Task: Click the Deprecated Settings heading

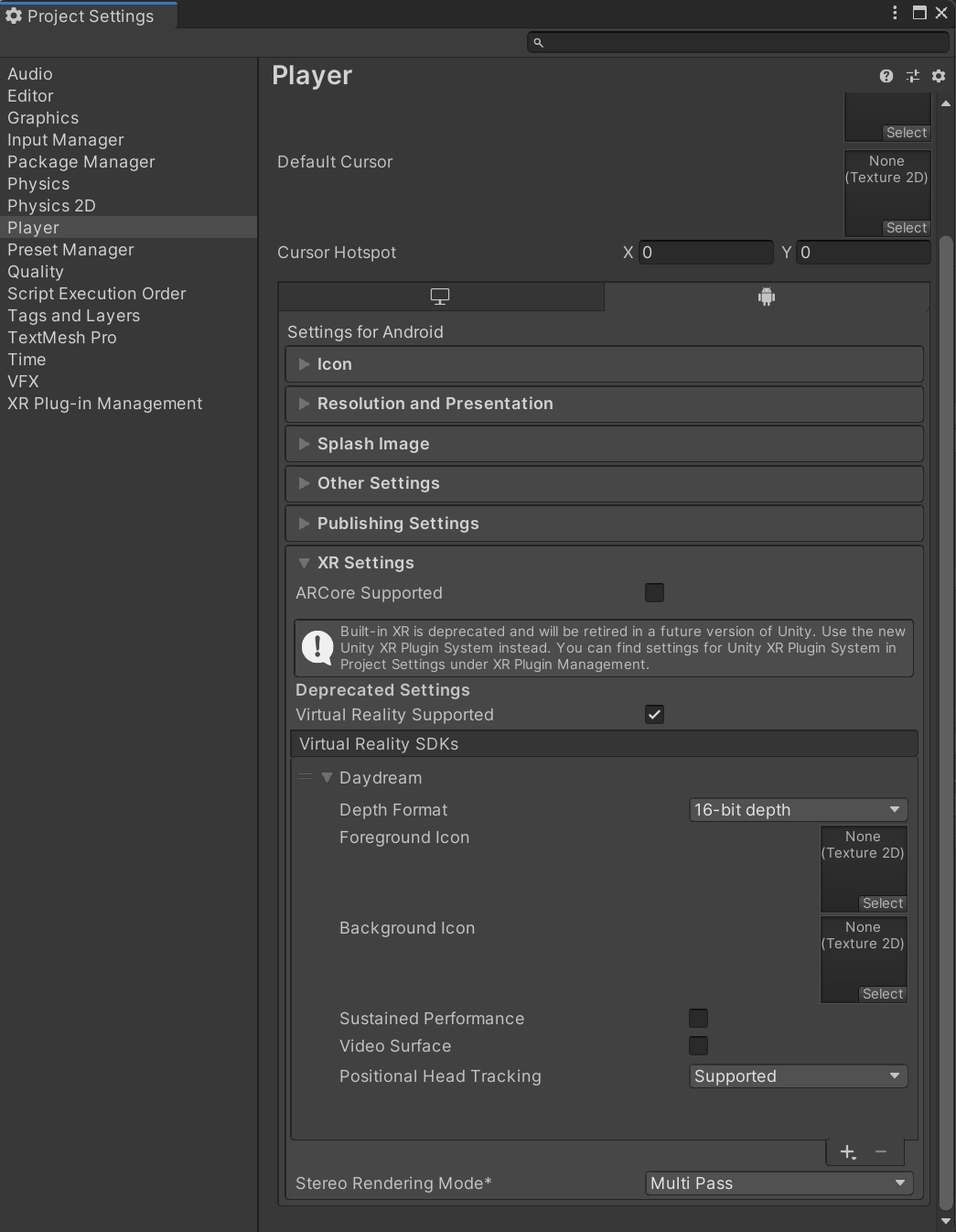Action: point(382,690)
